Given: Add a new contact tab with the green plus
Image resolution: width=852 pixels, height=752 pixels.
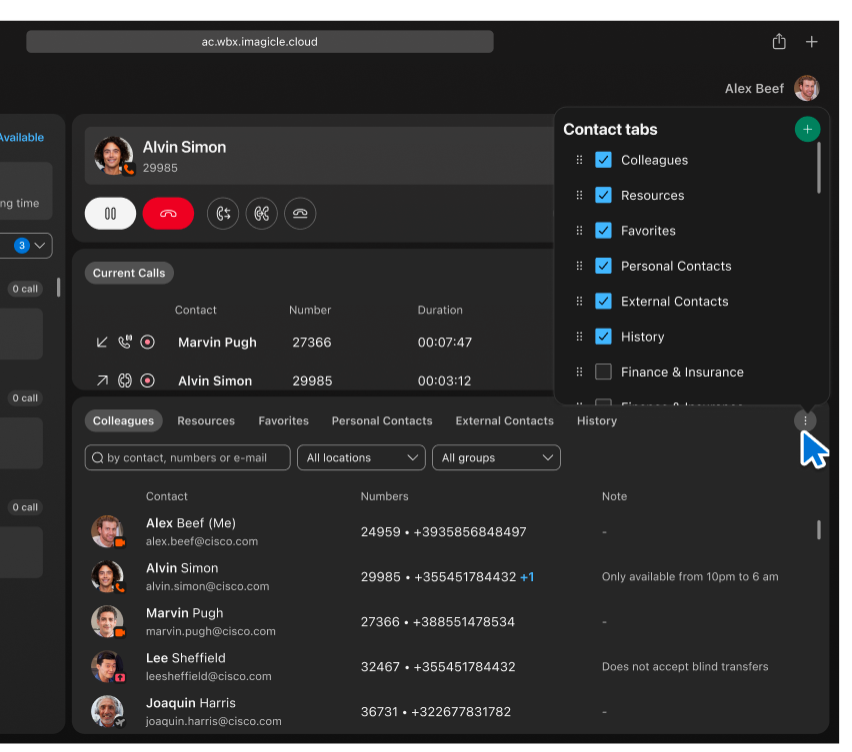Looking at the screenshot, I should [x=807, y=129].
